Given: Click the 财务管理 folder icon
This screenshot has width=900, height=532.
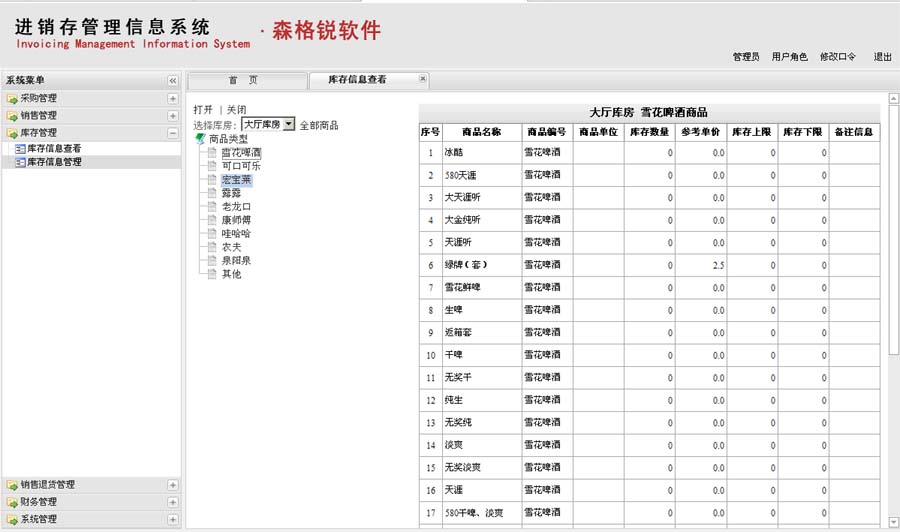Looking at the screenshot, I should point(12,502).
